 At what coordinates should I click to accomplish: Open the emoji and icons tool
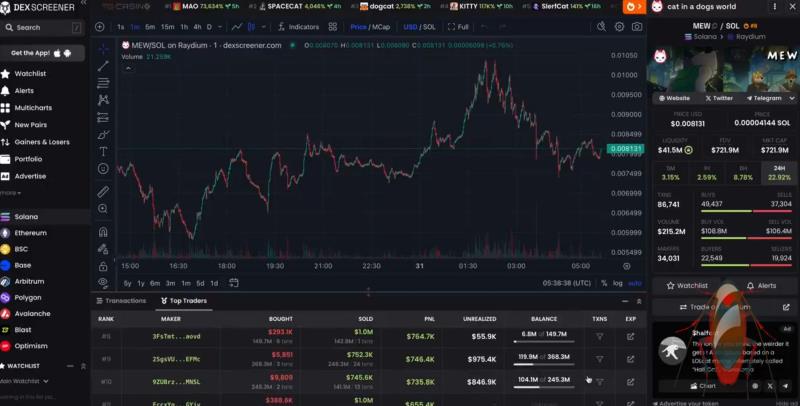click(103, 169)
